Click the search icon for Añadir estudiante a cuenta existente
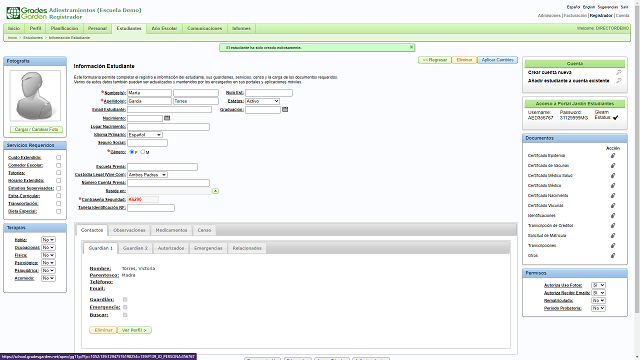Viewport: 640px width, 360px height. pos(619,81)
